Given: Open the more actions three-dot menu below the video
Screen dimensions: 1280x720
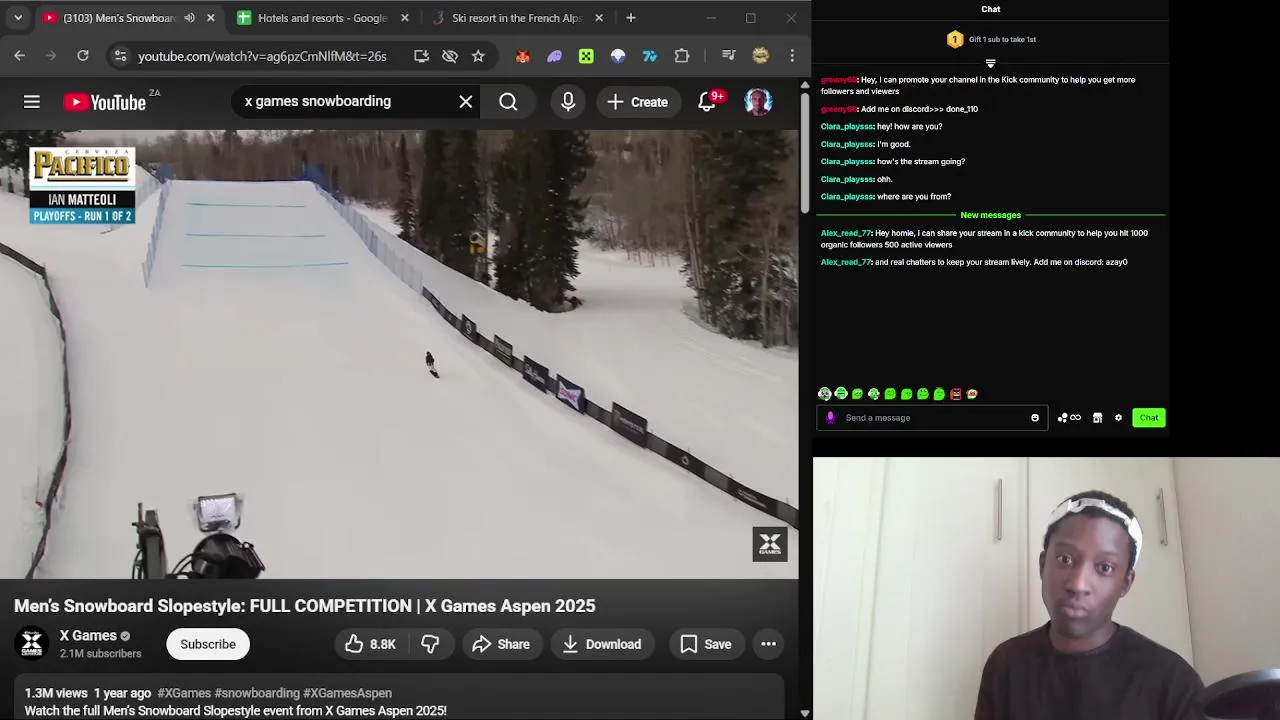Looking at the screenshot, I should click(x=768, y=644).
